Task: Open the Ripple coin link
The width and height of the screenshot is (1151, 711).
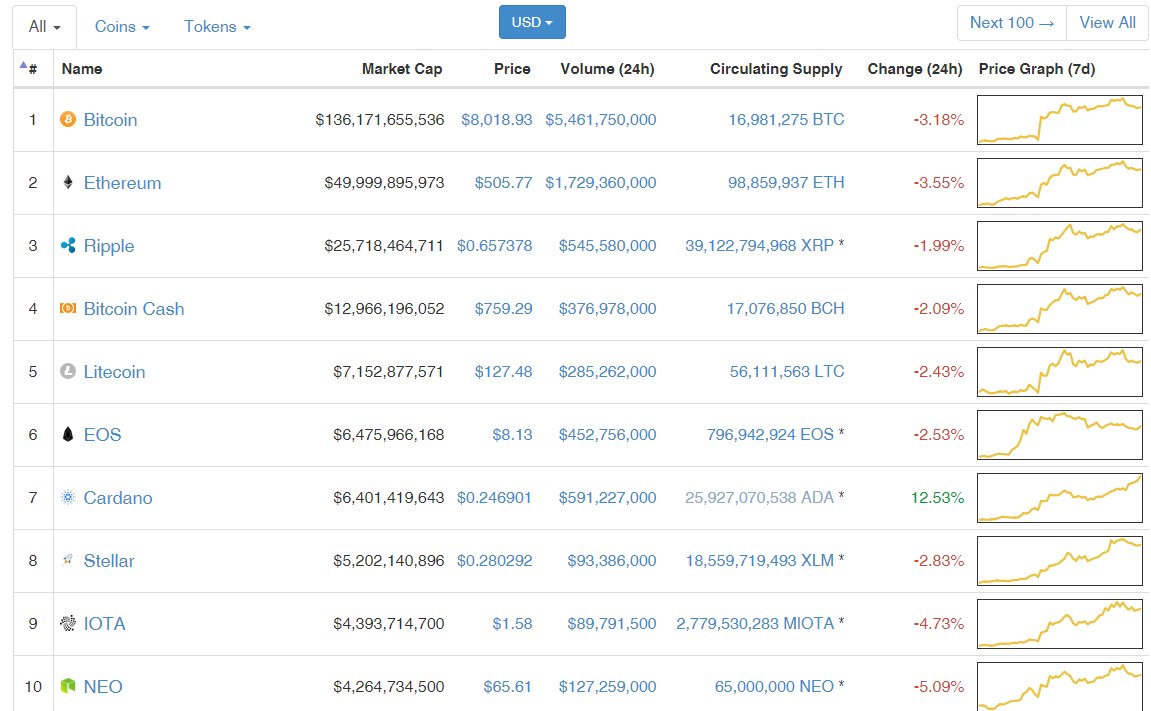Action: (109, 246)
